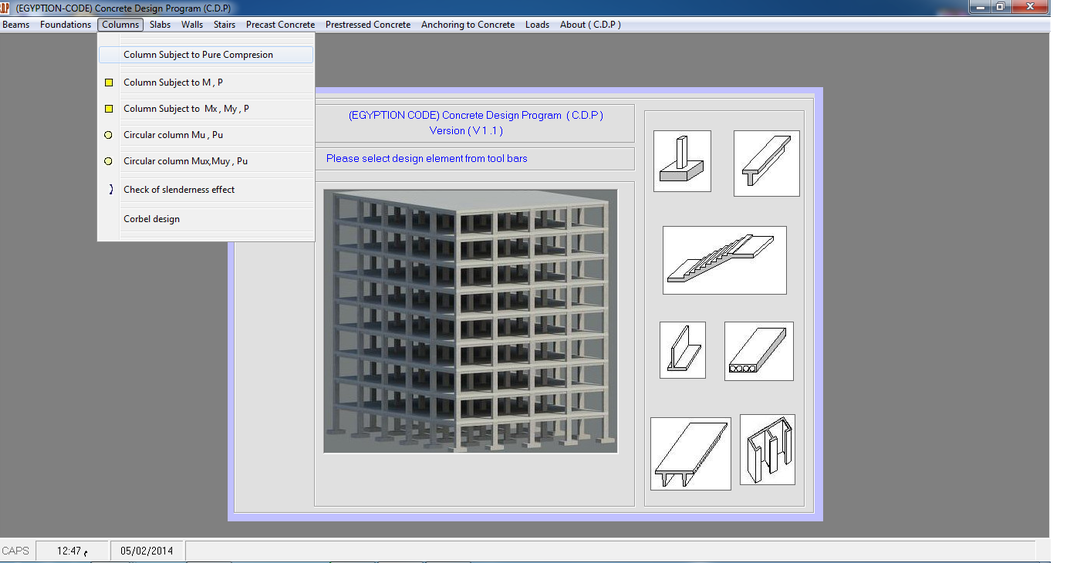
Task: Click the CAPS indicator in status bar
Action: (x=15, y=551)
